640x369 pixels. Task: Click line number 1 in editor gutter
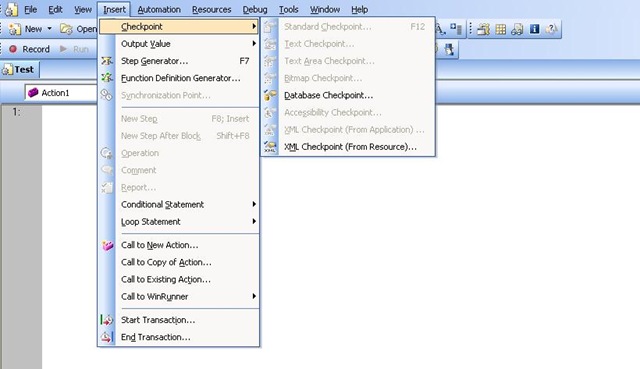tap(16, 112)
